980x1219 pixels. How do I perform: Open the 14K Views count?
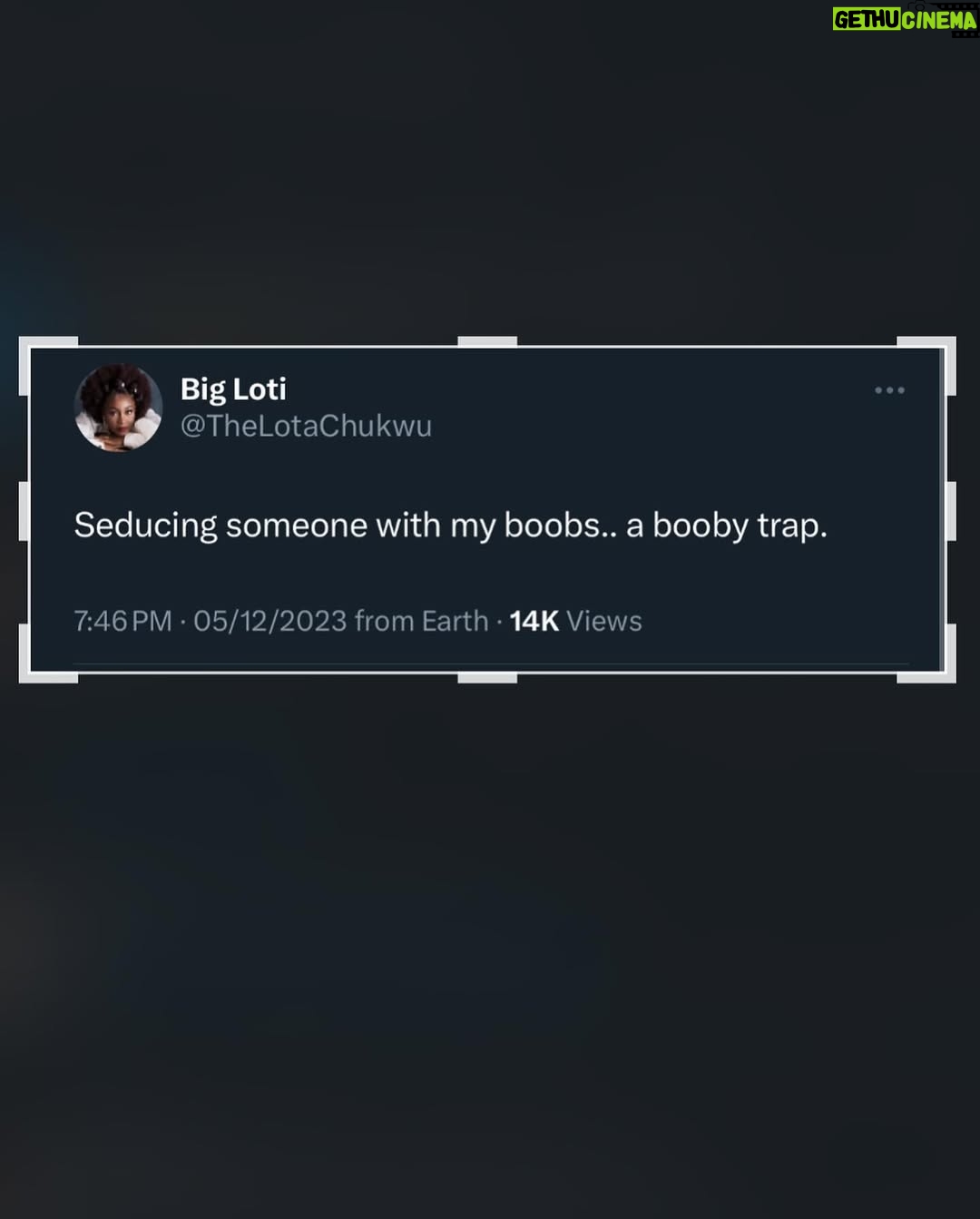tap(575, 621)
